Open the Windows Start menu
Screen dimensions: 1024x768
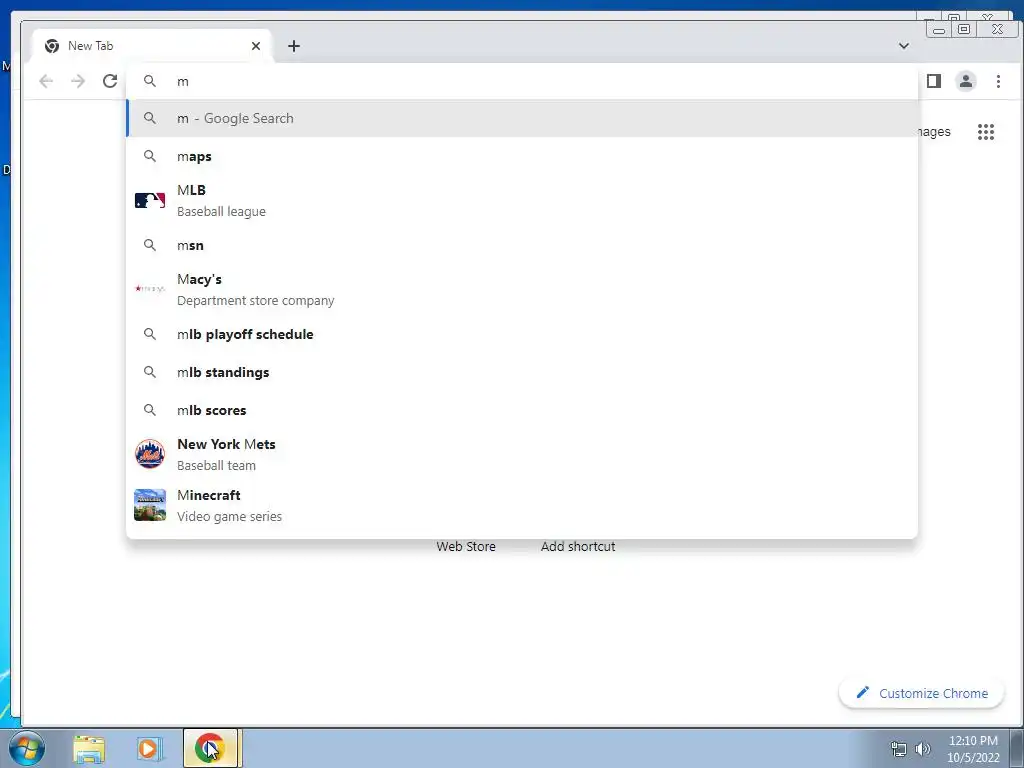(27, 748)
